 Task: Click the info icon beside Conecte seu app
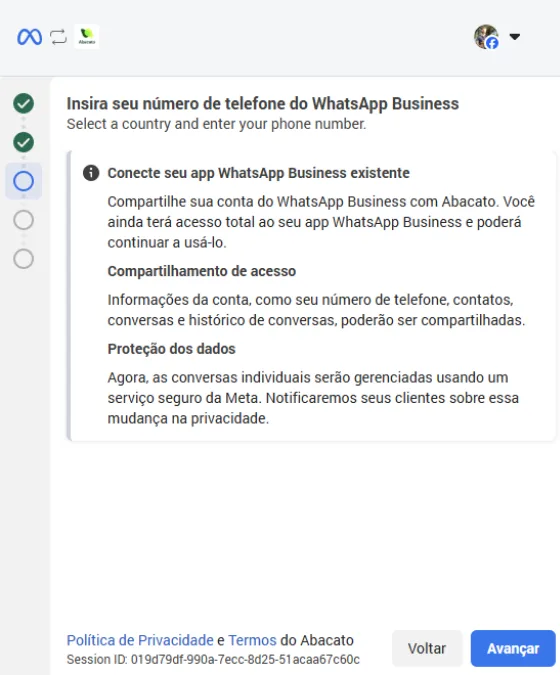click(x=91, y=173)
